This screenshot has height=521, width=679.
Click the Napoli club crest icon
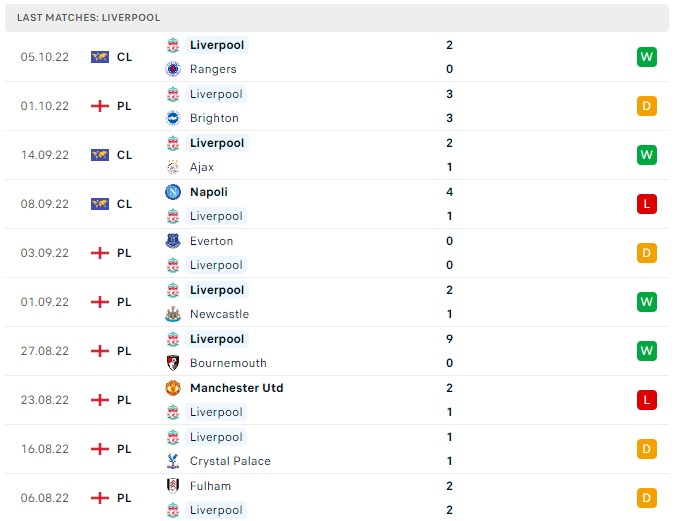coord(173,192)
